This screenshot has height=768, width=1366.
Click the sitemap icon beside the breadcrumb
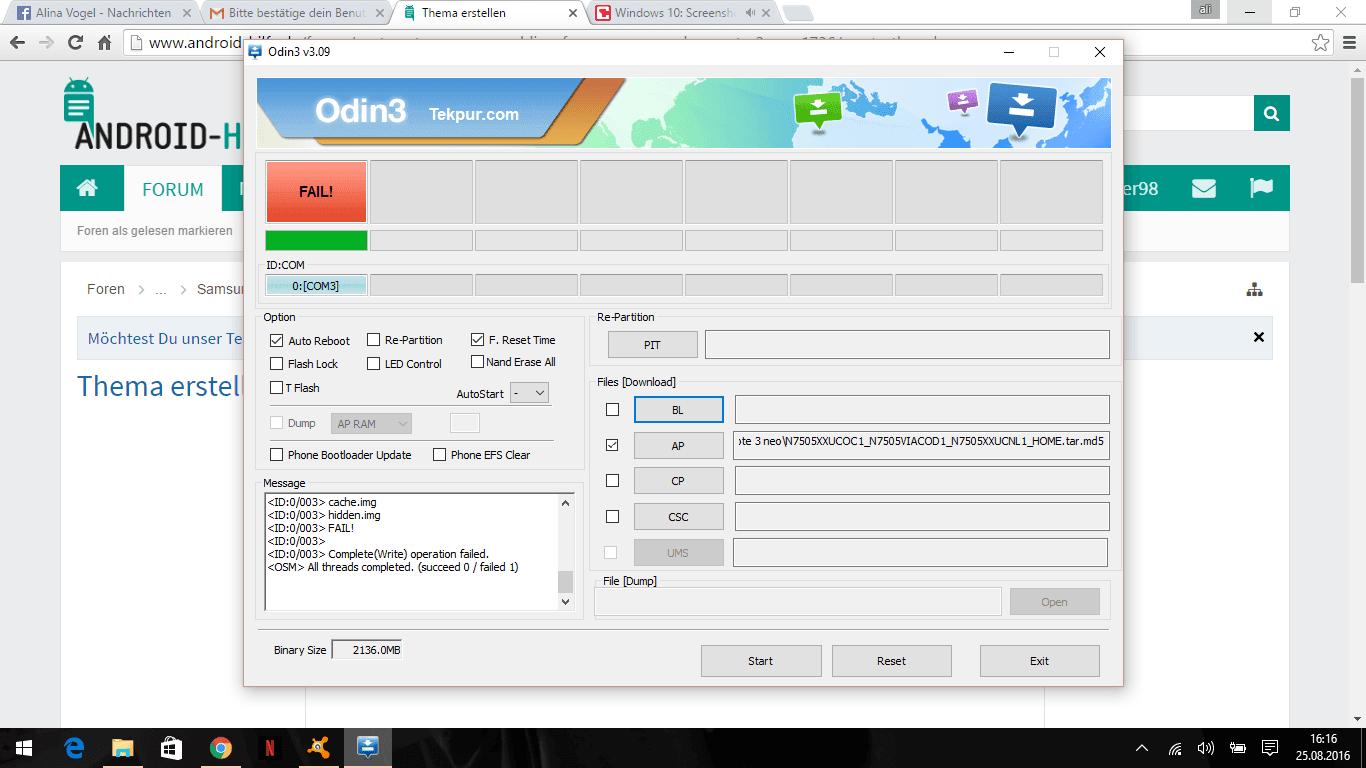point(1254,290)
